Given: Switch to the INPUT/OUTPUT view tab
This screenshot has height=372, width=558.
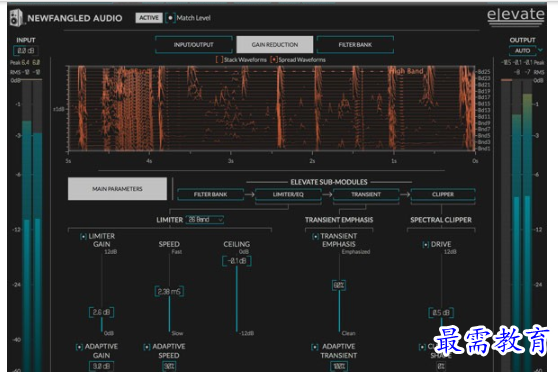Looking at the screenshot, I should coord(194,44).
